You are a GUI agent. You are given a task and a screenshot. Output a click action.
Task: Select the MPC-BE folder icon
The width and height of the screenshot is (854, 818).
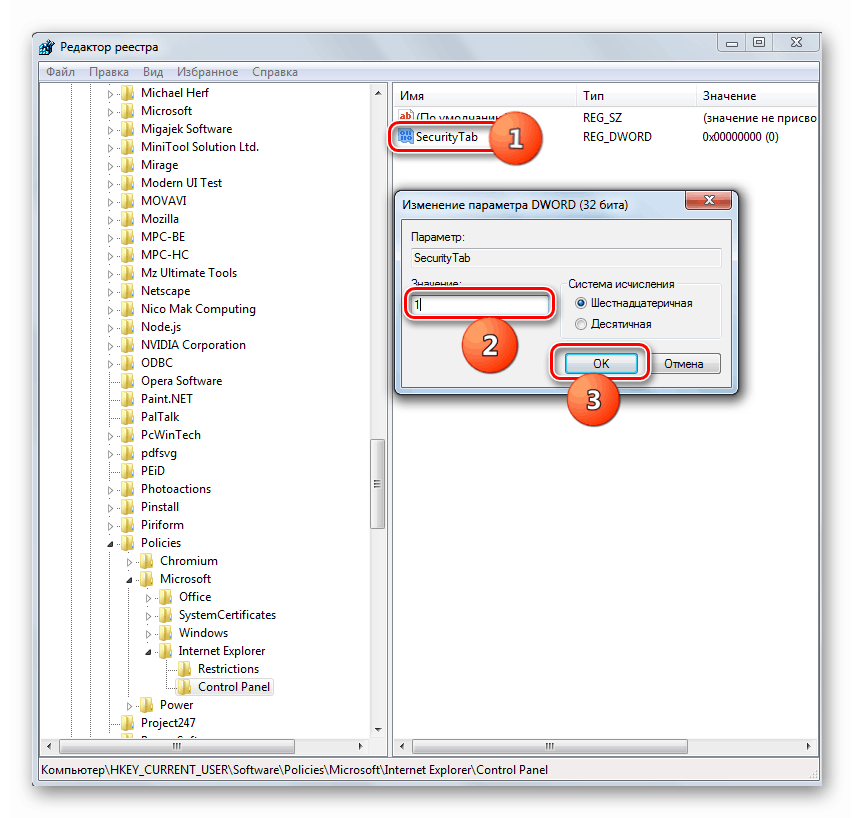pos(127,237)
